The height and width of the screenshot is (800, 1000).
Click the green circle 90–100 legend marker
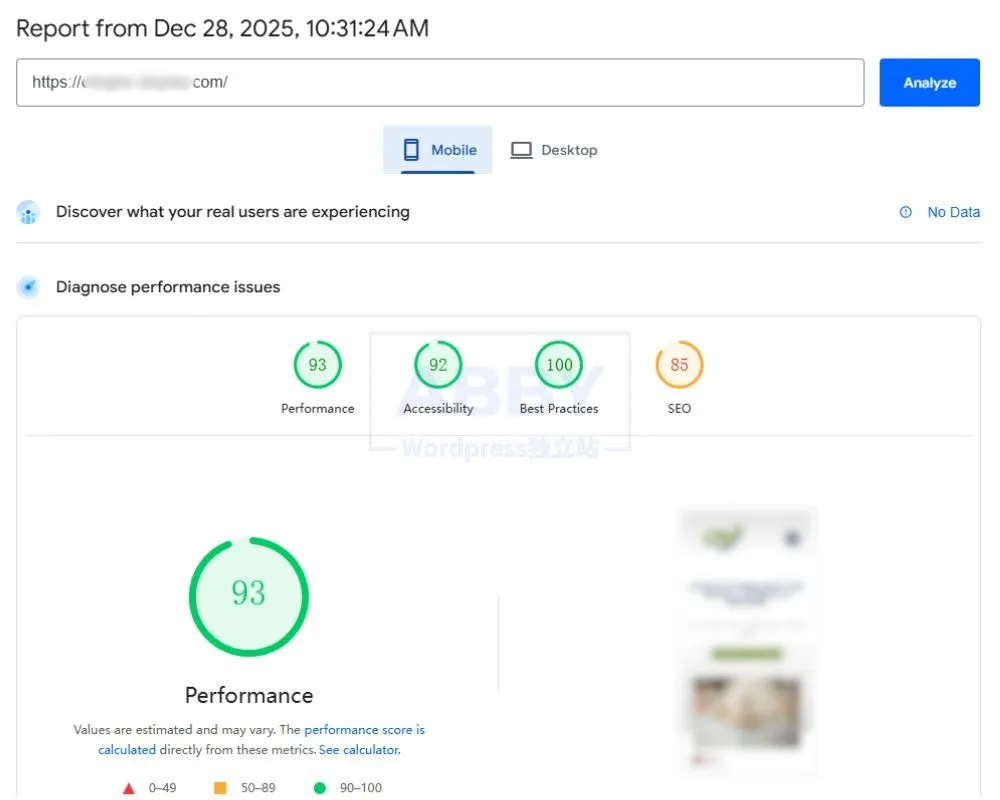320,788
